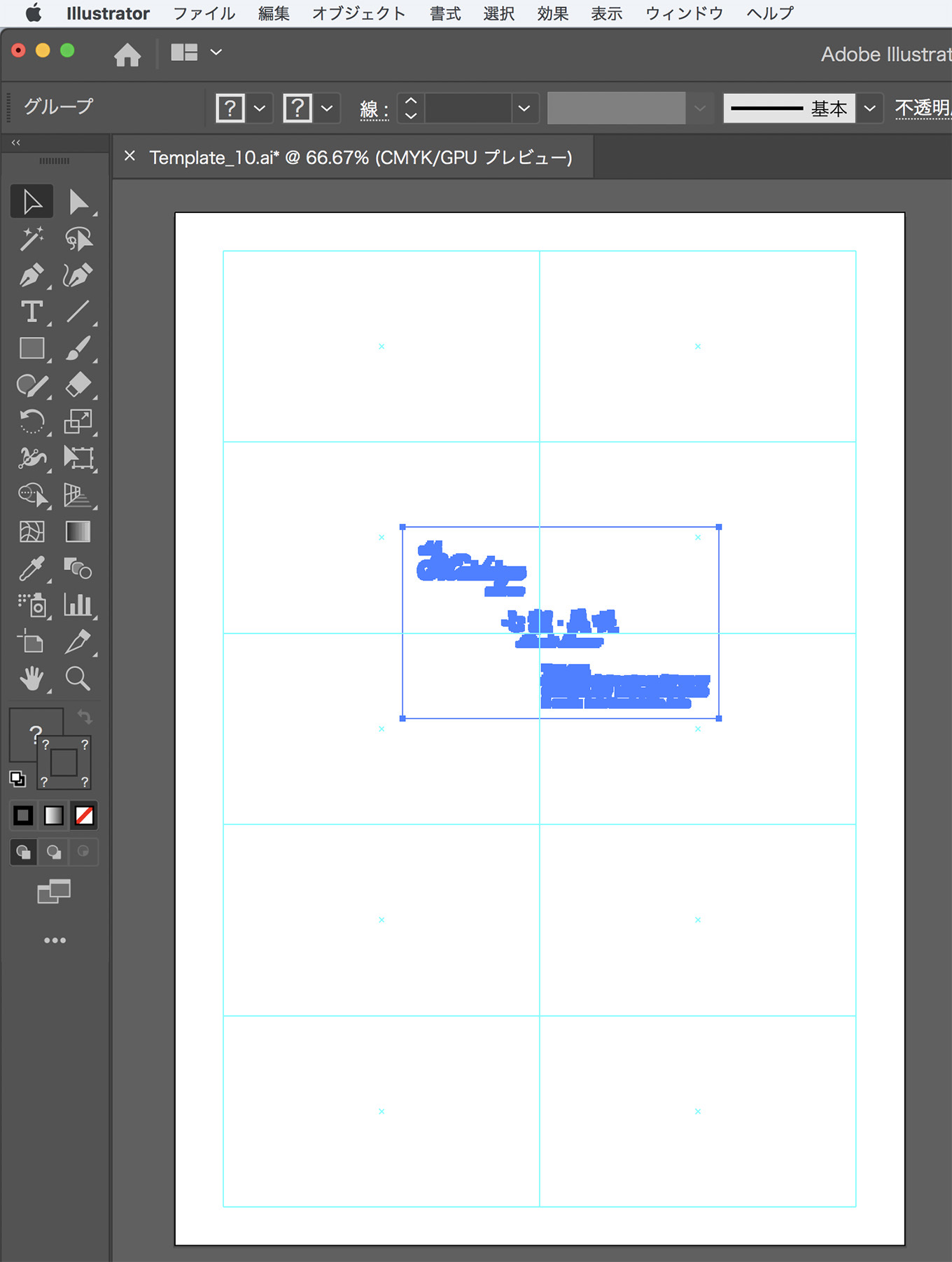This screenshot has width=952, height=1262.
Task: Select the Hand tool
Action: 31,678
